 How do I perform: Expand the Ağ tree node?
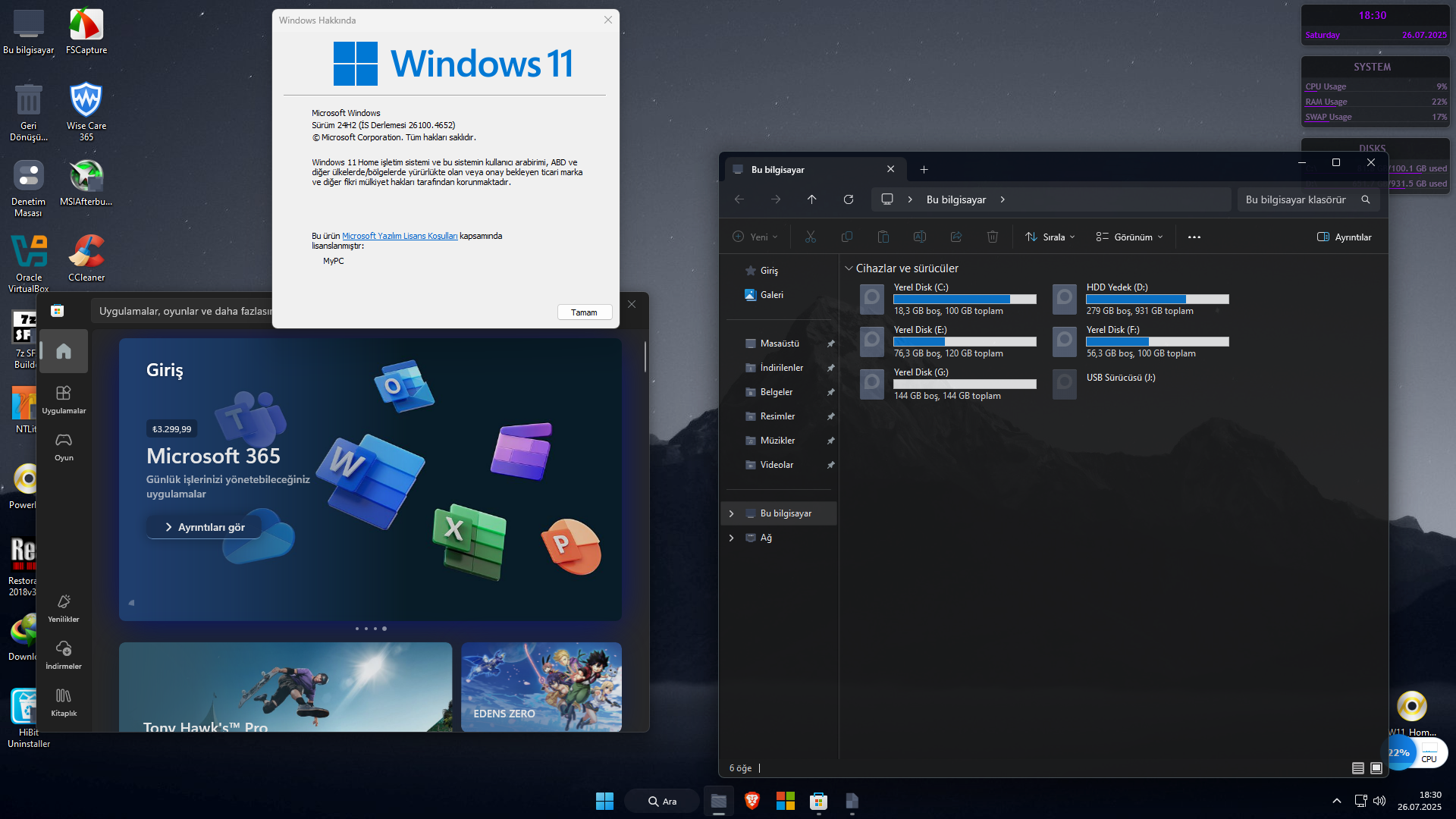click(x=731, y=538)
